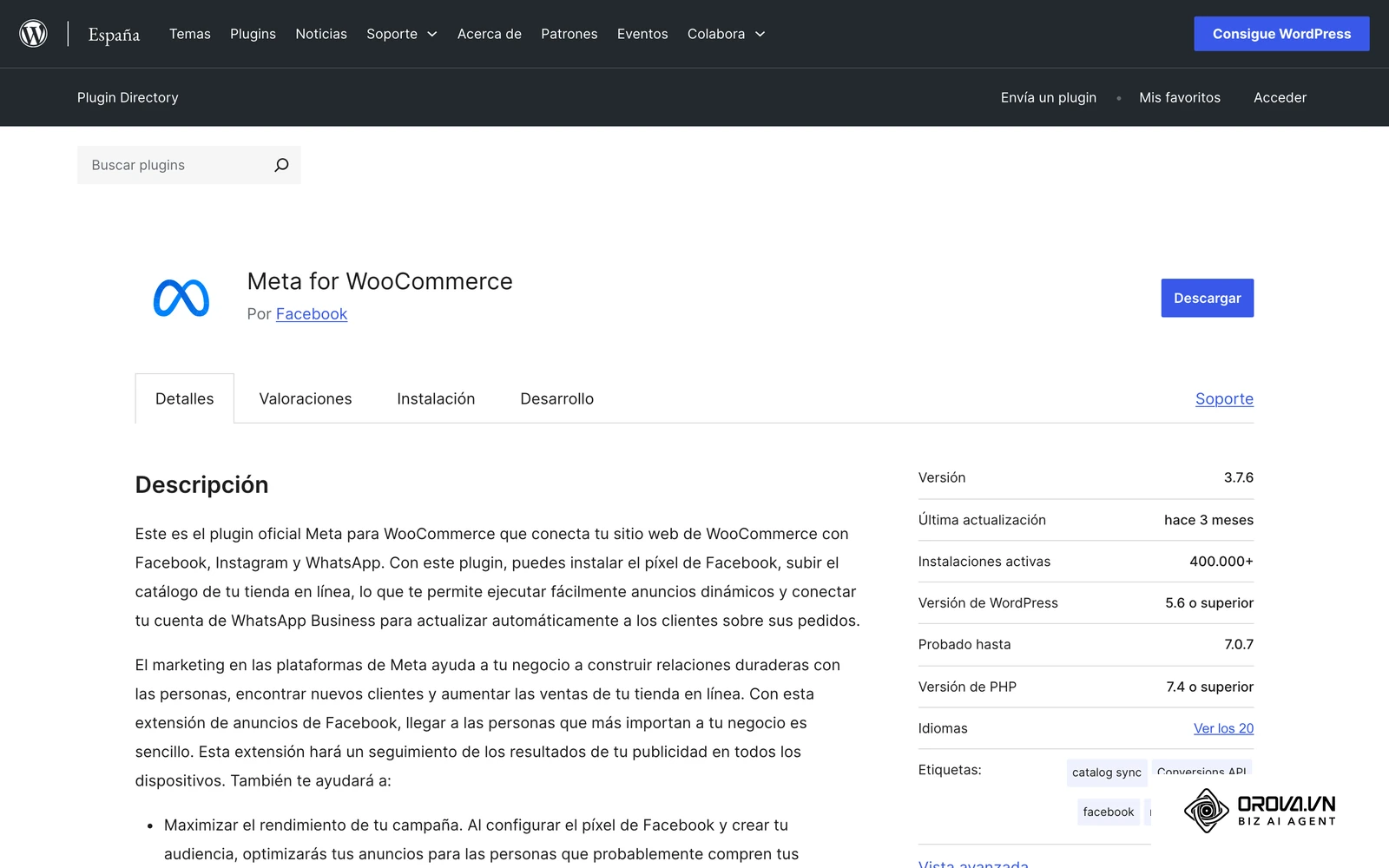Switch to the Desarrollo tab

point(557,398)
